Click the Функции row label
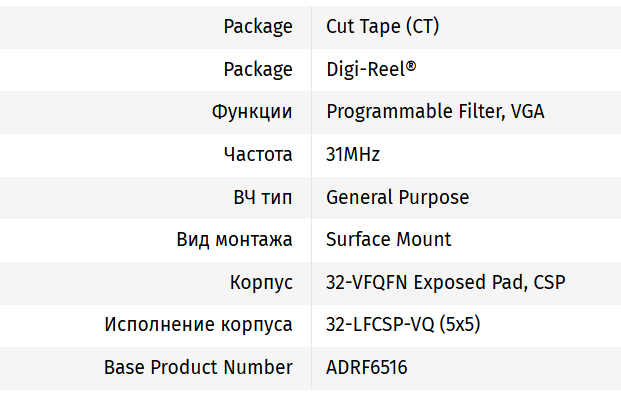This screenshot has width=621, height=400. (252, 112)
